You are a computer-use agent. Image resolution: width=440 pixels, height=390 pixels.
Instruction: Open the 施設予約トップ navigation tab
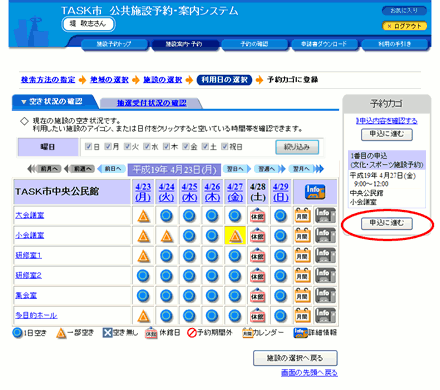(x=114, y=44)
